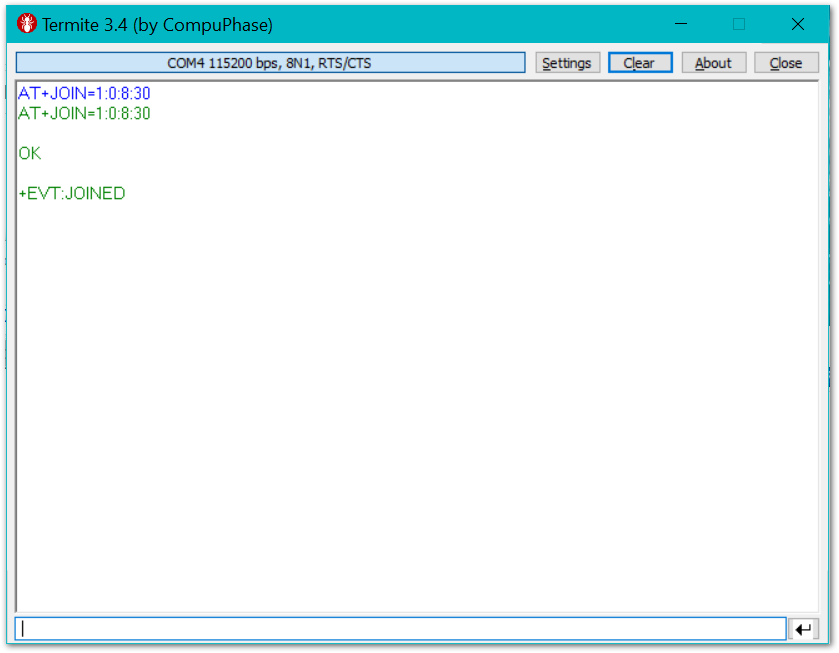Clear the terminal output
Viewport: 839px width, 653px height.
[640, 63]
